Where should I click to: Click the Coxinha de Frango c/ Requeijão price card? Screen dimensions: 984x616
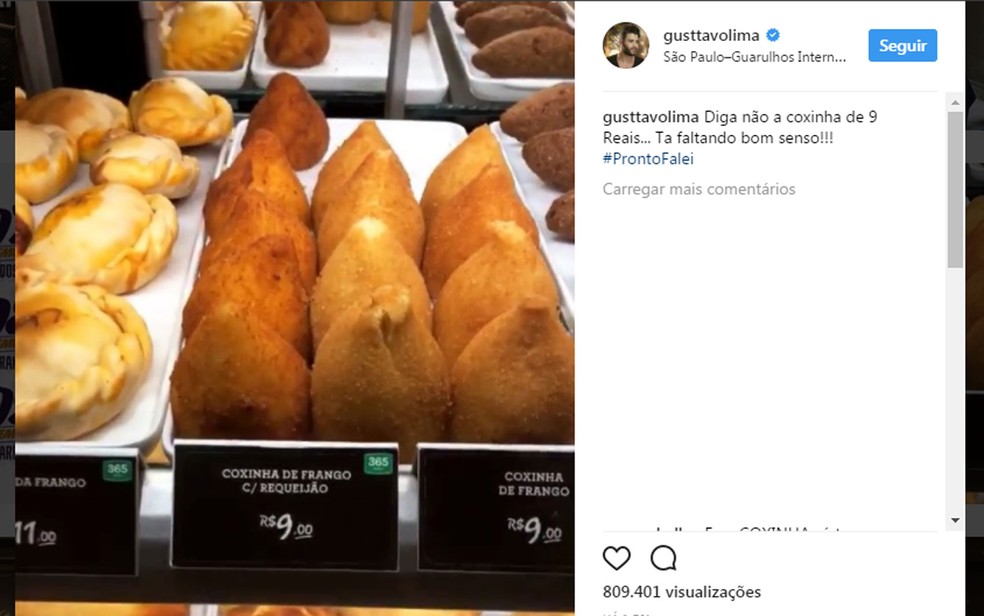tap(286, 506)
